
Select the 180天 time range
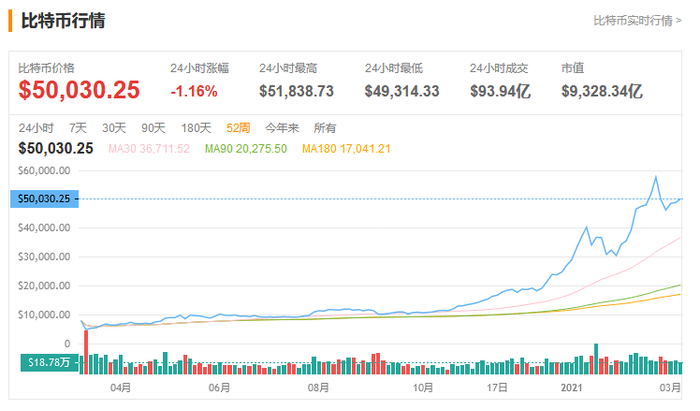click(x=196, y=128)
